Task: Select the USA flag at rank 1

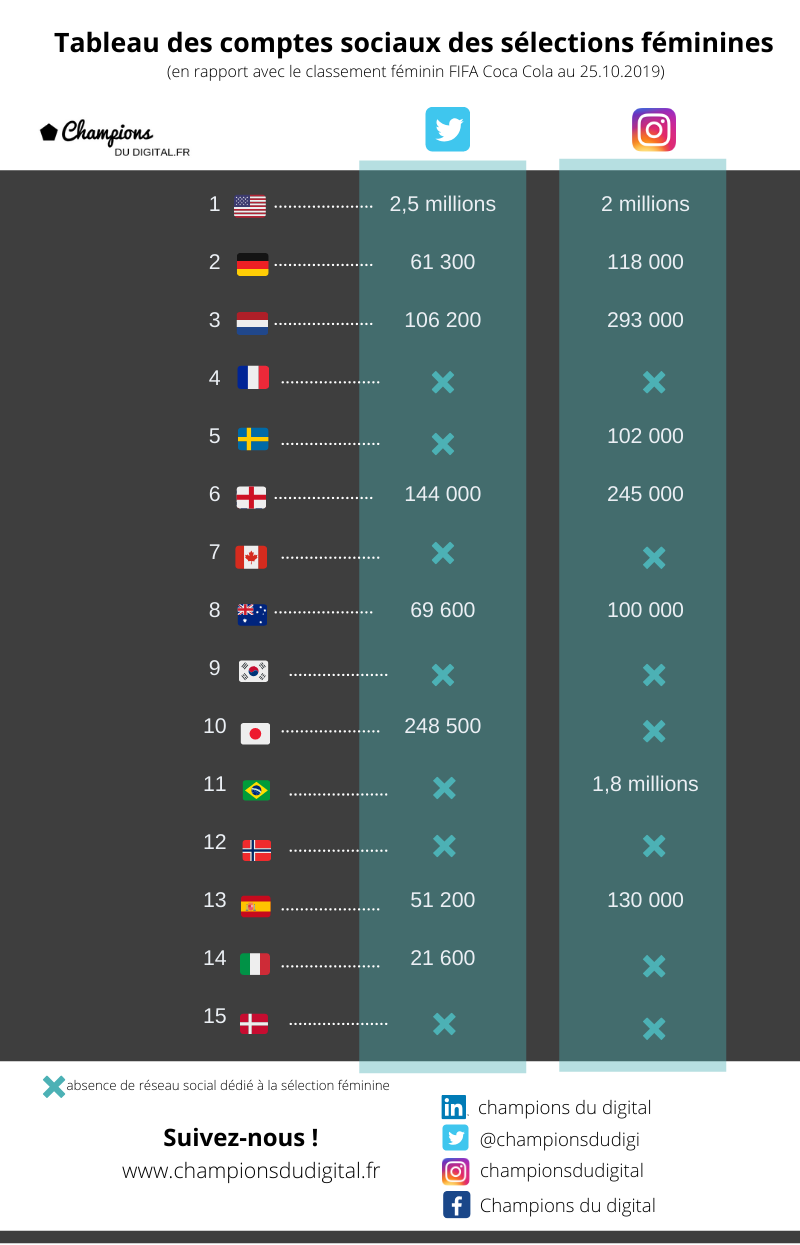Action: [x=250, y=206]
